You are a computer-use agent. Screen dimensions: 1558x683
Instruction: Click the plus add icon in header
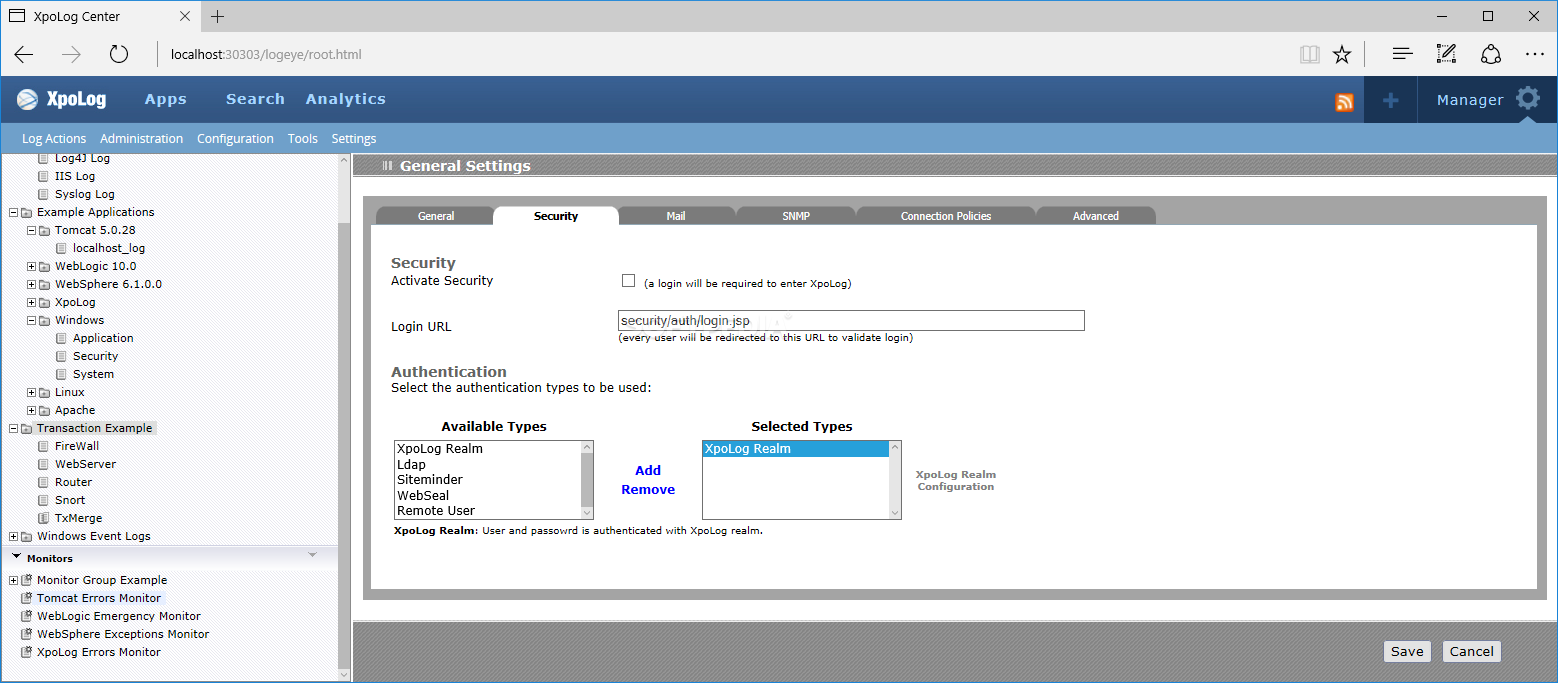pos(1390,100)
